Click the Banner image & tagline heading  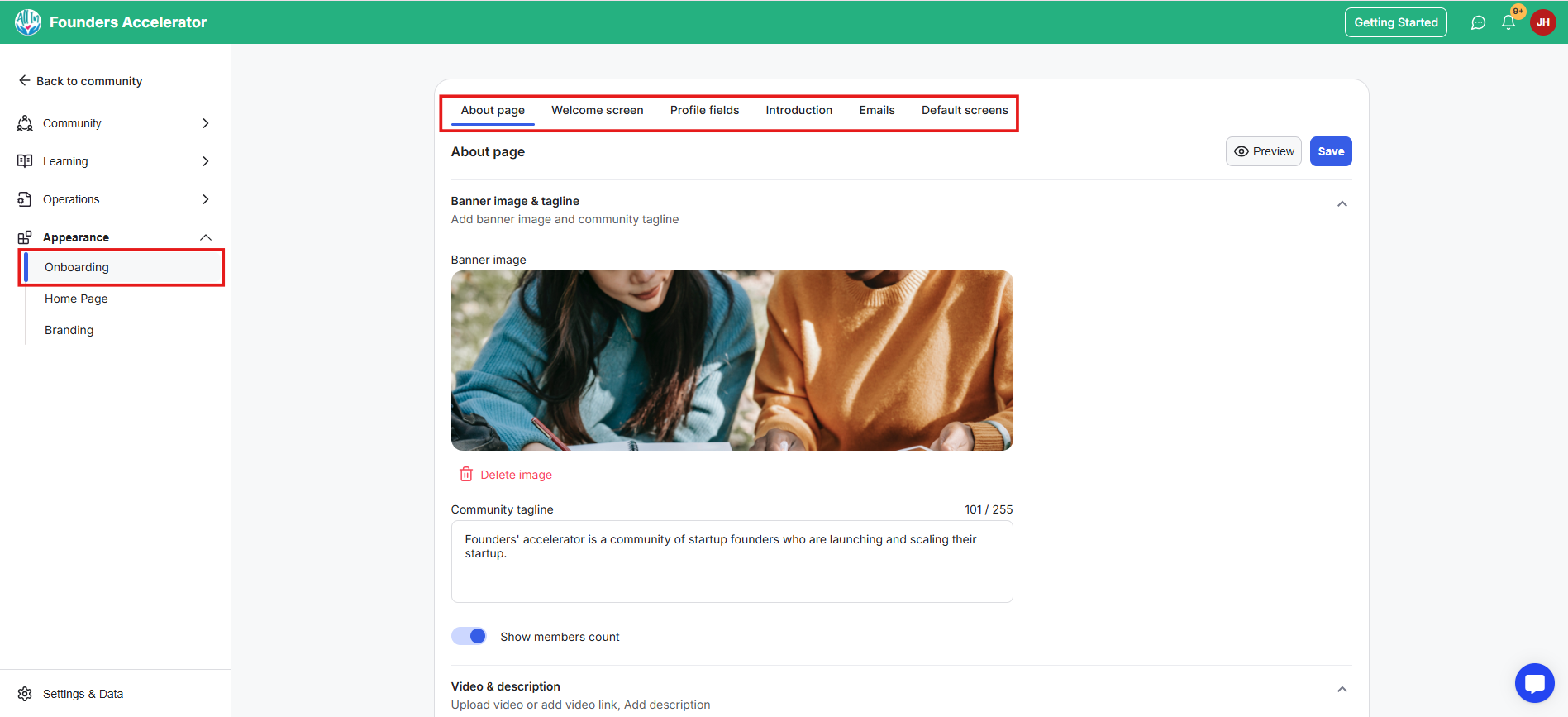[x=515, y=201]
